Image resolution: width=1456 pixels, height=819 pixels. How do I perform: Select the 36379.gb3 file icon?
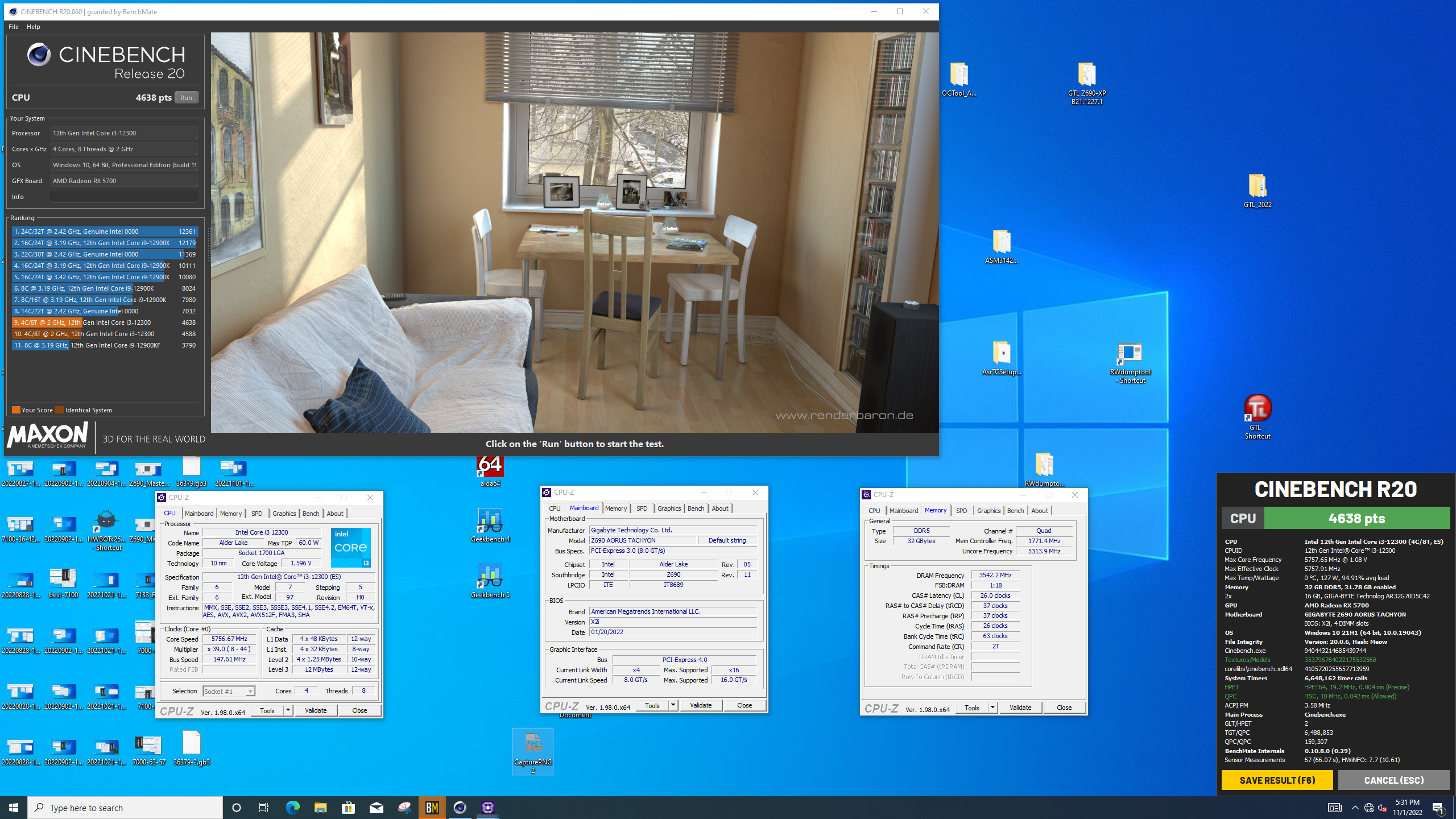191,471
